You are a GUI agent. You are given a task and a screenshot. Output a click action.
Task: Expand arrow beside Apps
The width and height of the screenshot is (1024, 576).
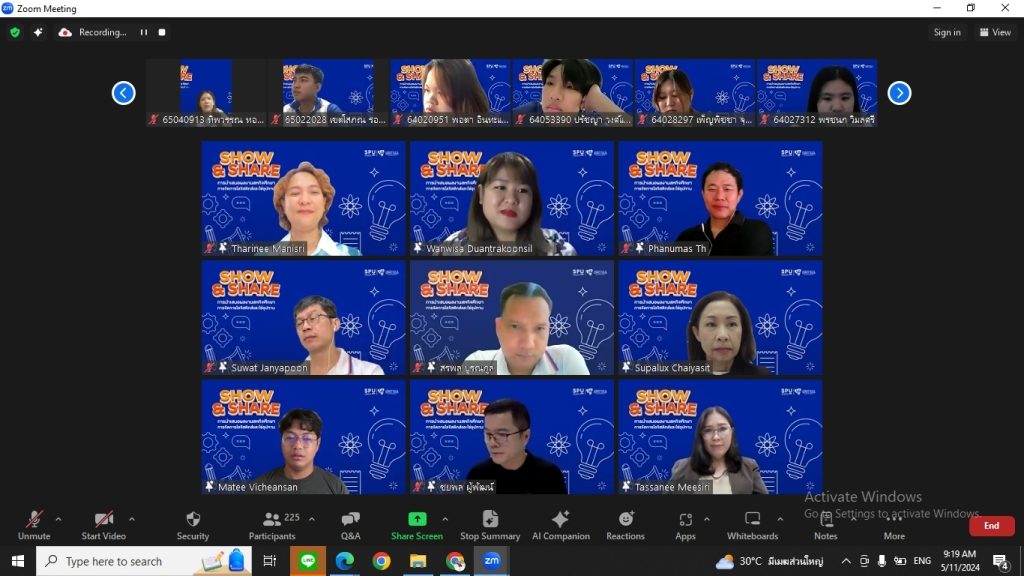tap(707, 519)
